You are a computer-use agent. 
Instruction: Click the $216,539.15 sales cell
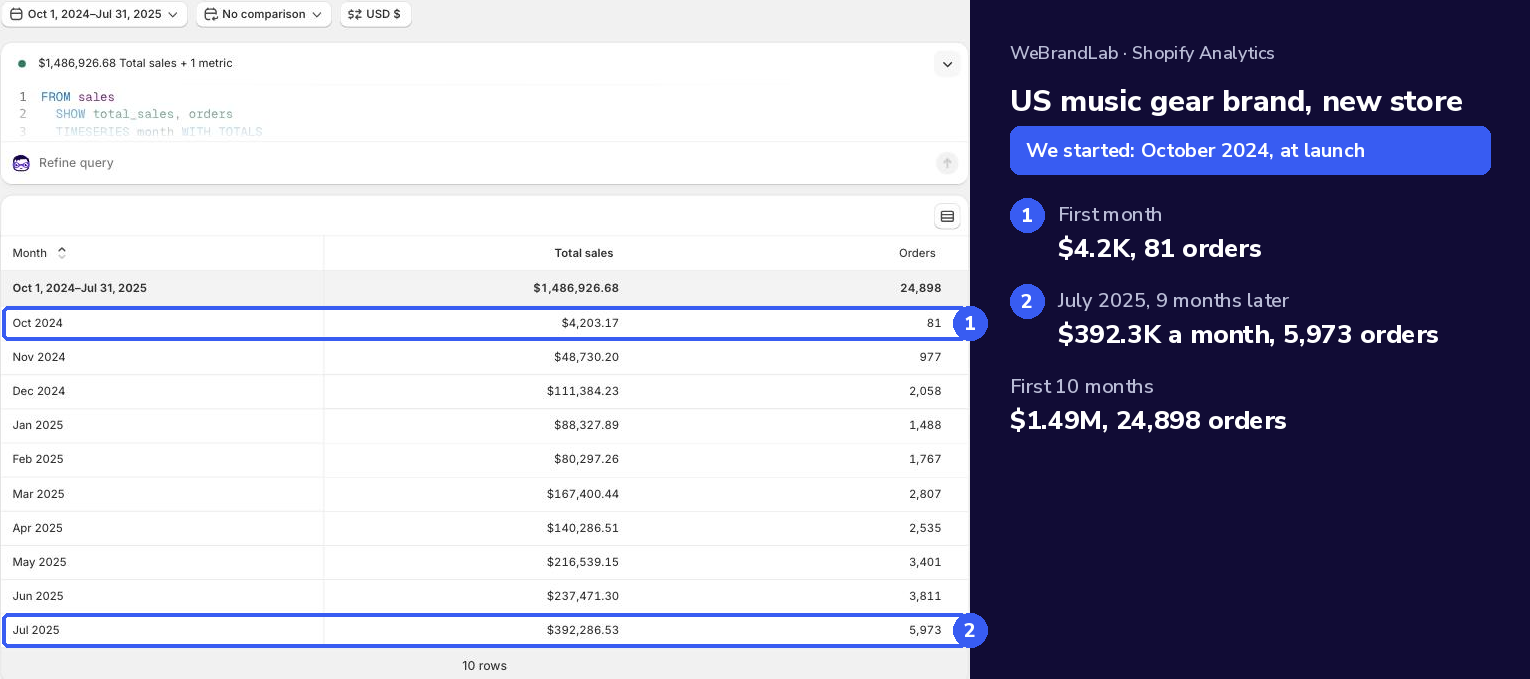click(x=583, y=562)
